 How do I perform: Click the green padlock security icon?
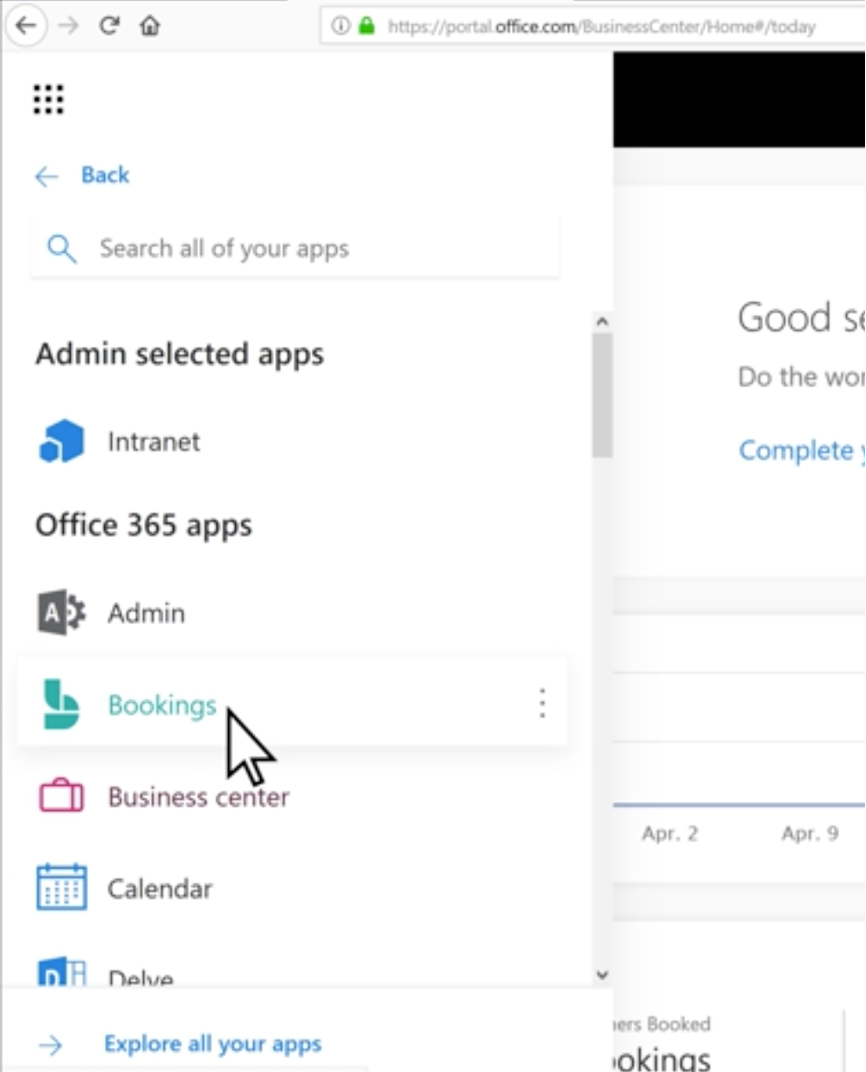[x=367, y=26]
